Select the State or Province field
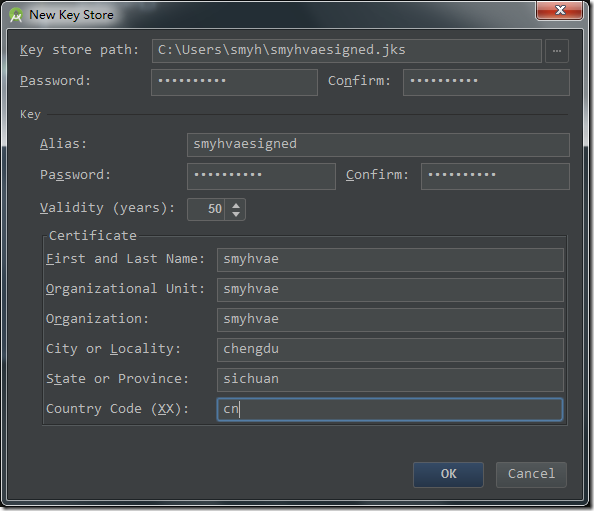The width and height of the screenshot is (594, 511). pyautogui.click(x=390, y=380)
